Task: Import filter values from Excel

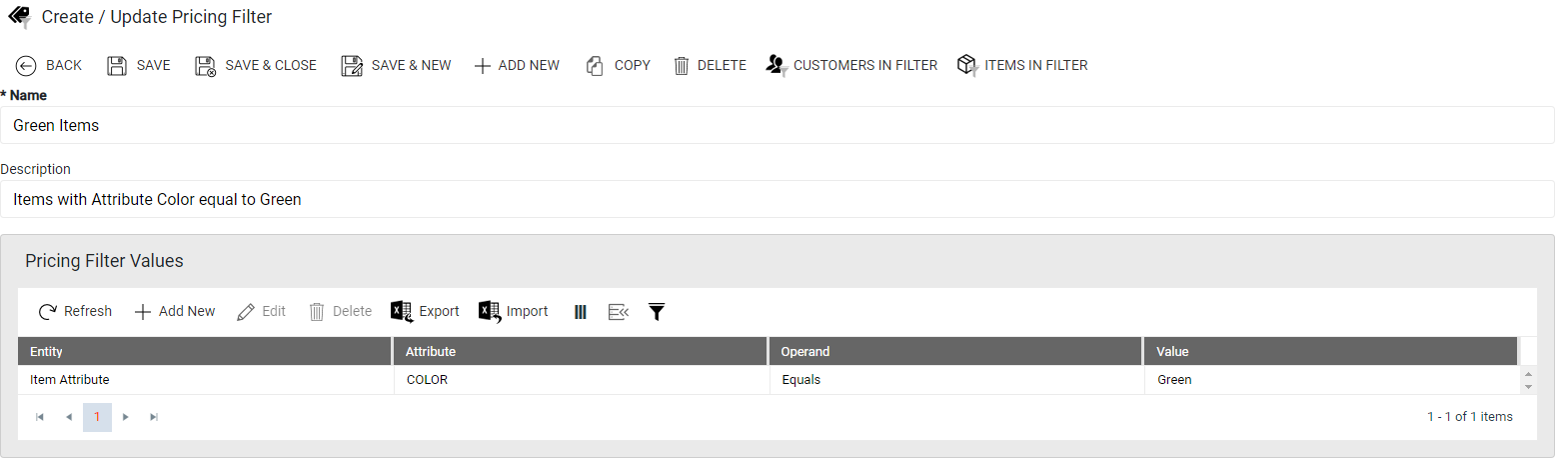Action: click(x=514, y=311)
